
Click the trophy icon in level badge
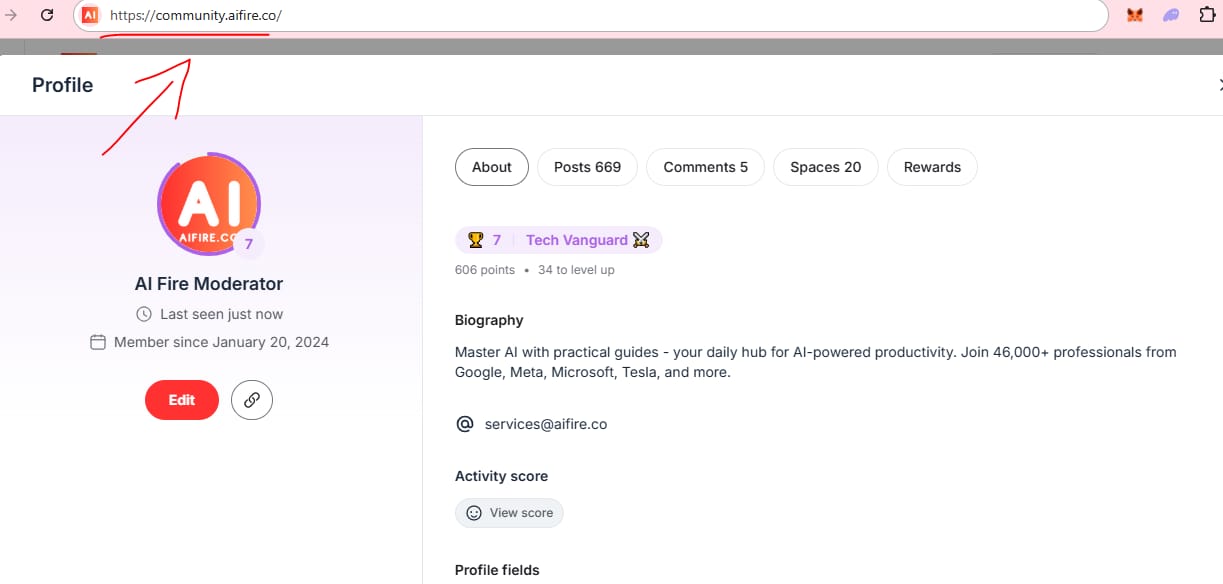[476, 240]
